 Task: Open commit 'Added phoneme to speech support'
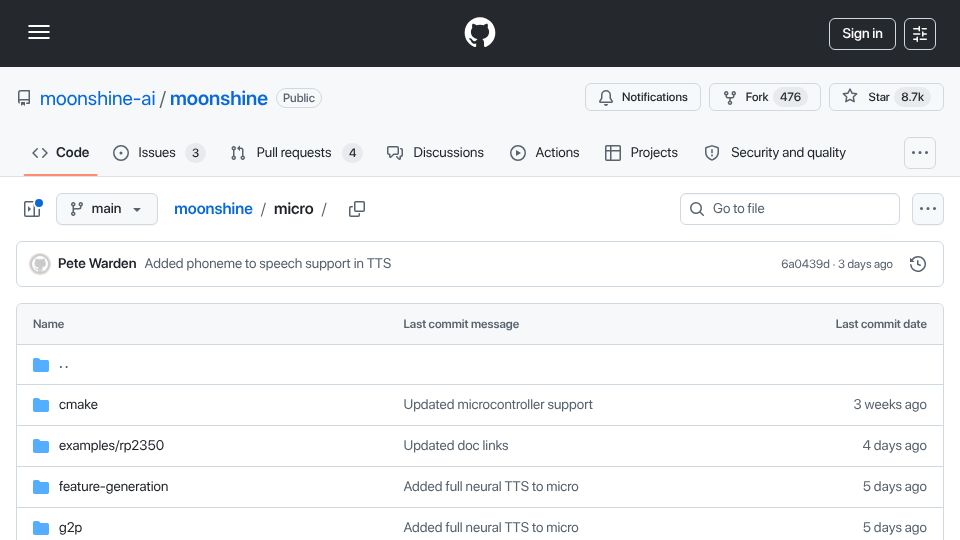pyautogui.click(x=268, y=263)
